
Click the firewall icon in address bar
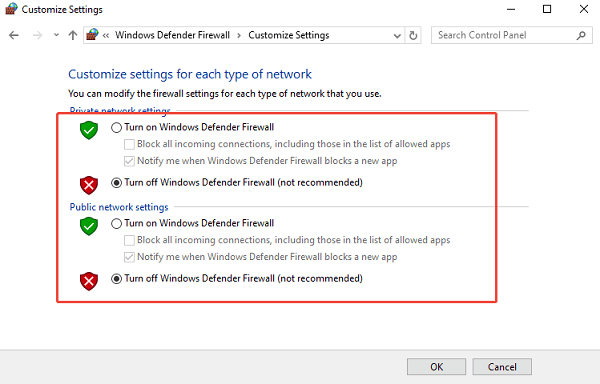click(x=92, y=35)
